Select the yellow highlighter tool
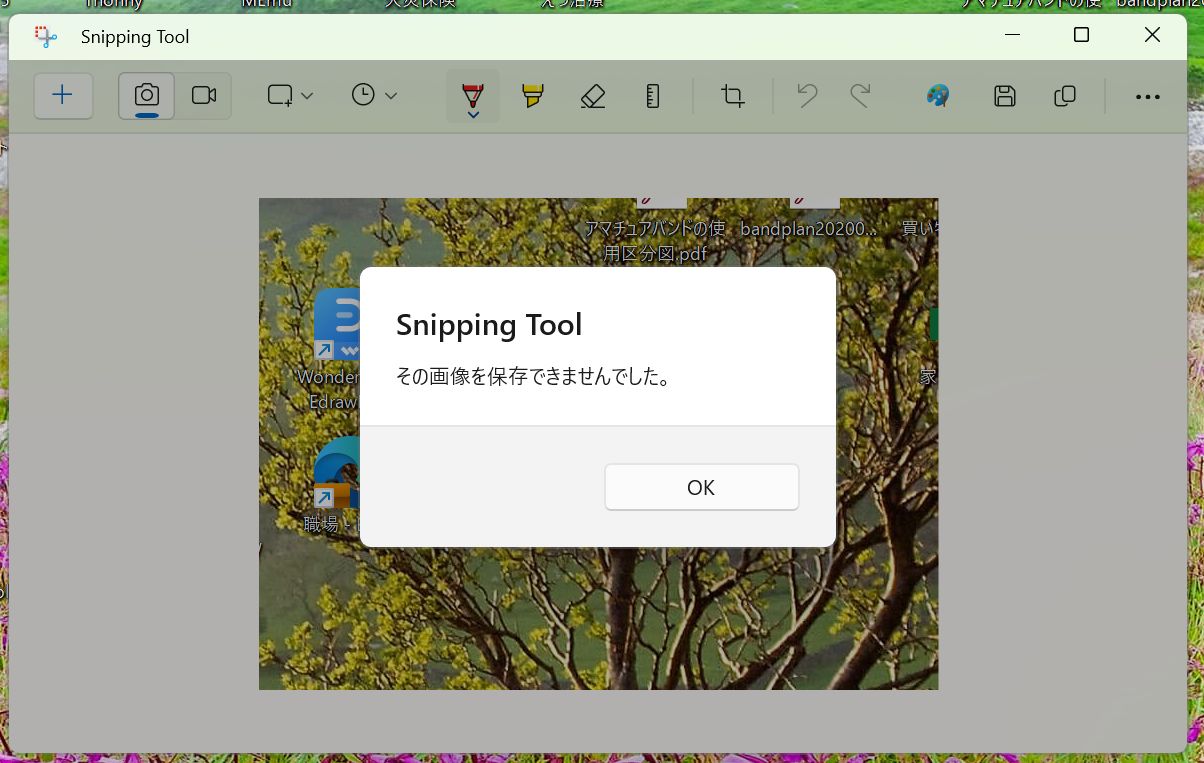 click(x=533, y=96)
